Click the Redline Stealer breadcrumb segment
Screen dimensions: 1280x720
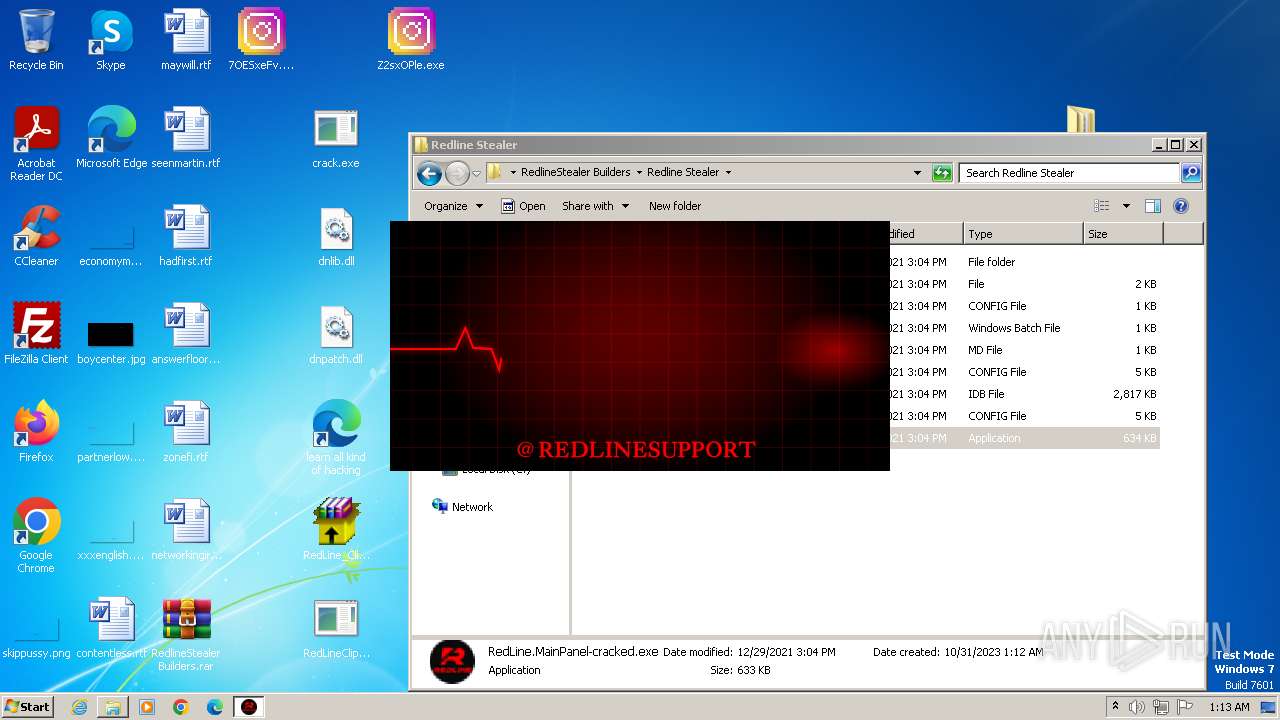(x=683, y=172)
